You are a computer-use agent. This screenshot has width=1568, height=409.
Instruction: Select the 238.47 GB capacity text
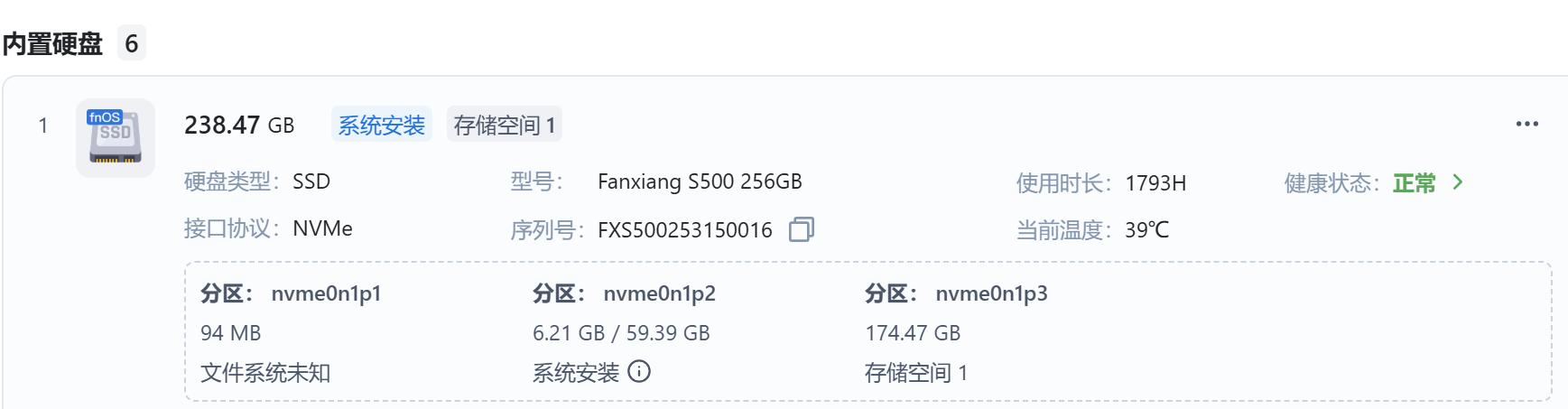pos(239,125)
